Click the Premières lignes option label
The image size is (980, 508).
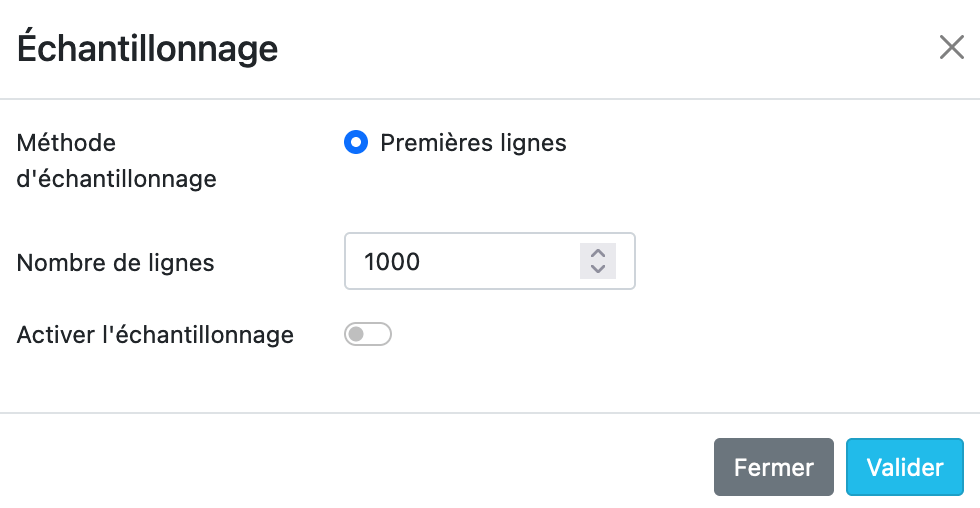click(x=473, y=143)
